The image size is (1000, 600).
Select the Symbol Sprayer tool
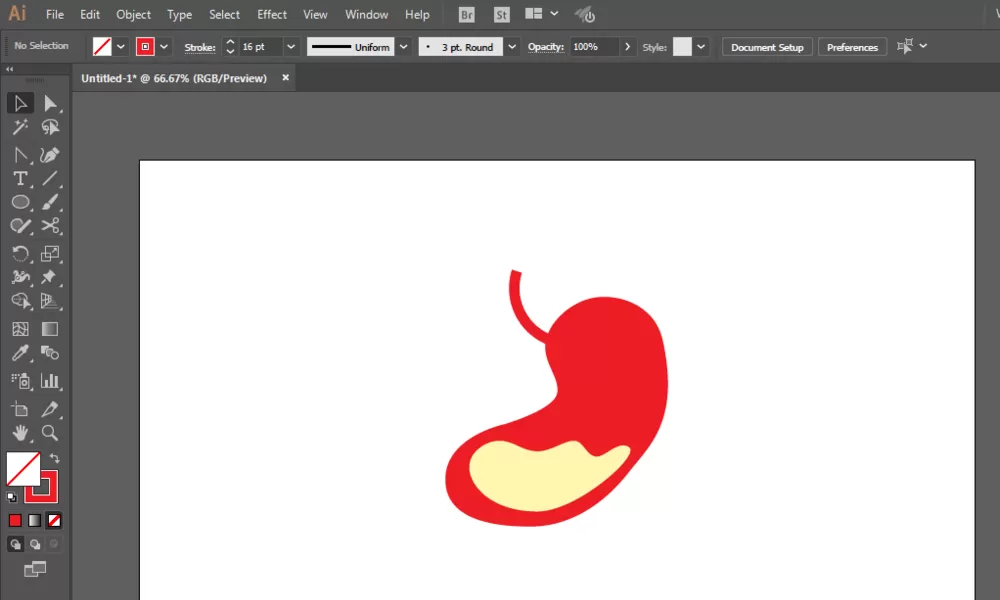click(x=20, y=381)
